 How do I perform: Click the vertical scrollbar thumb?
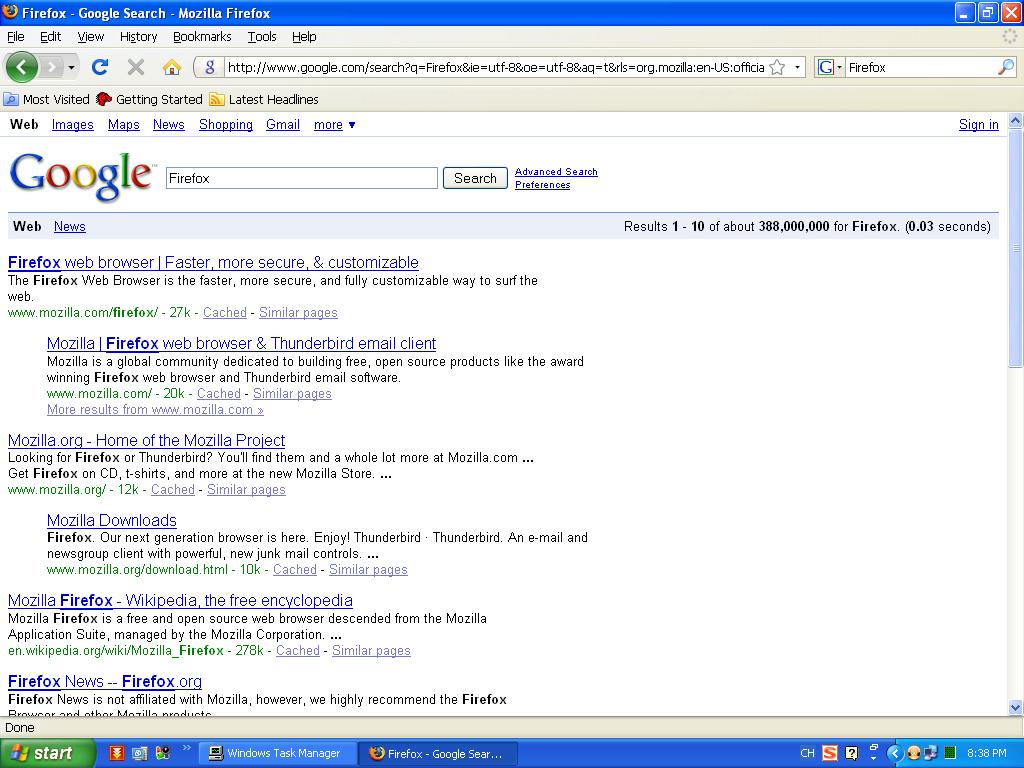pos(1015,248)
